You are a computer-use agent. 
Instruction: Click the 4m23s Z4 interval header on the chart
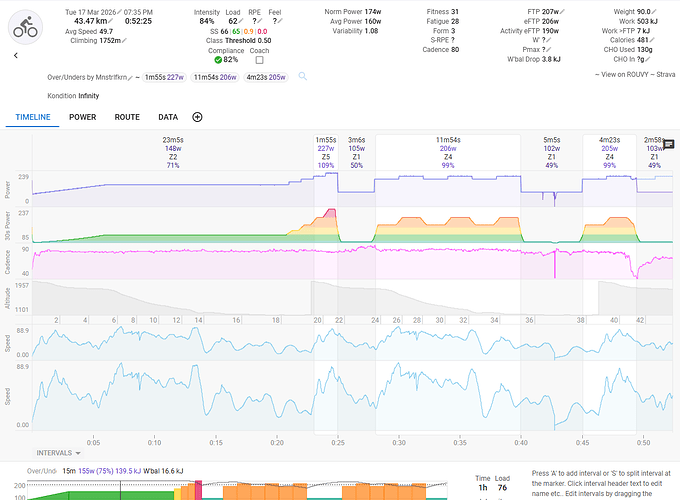coord(608,152)
